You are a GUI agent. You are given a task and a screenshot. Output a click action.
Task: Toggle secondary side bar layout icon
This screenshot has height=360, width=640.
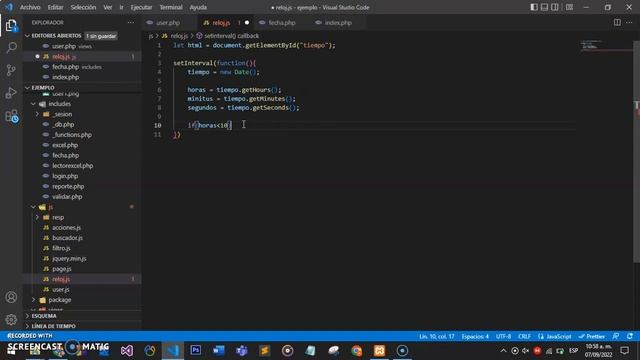click(x=555, y=7)
